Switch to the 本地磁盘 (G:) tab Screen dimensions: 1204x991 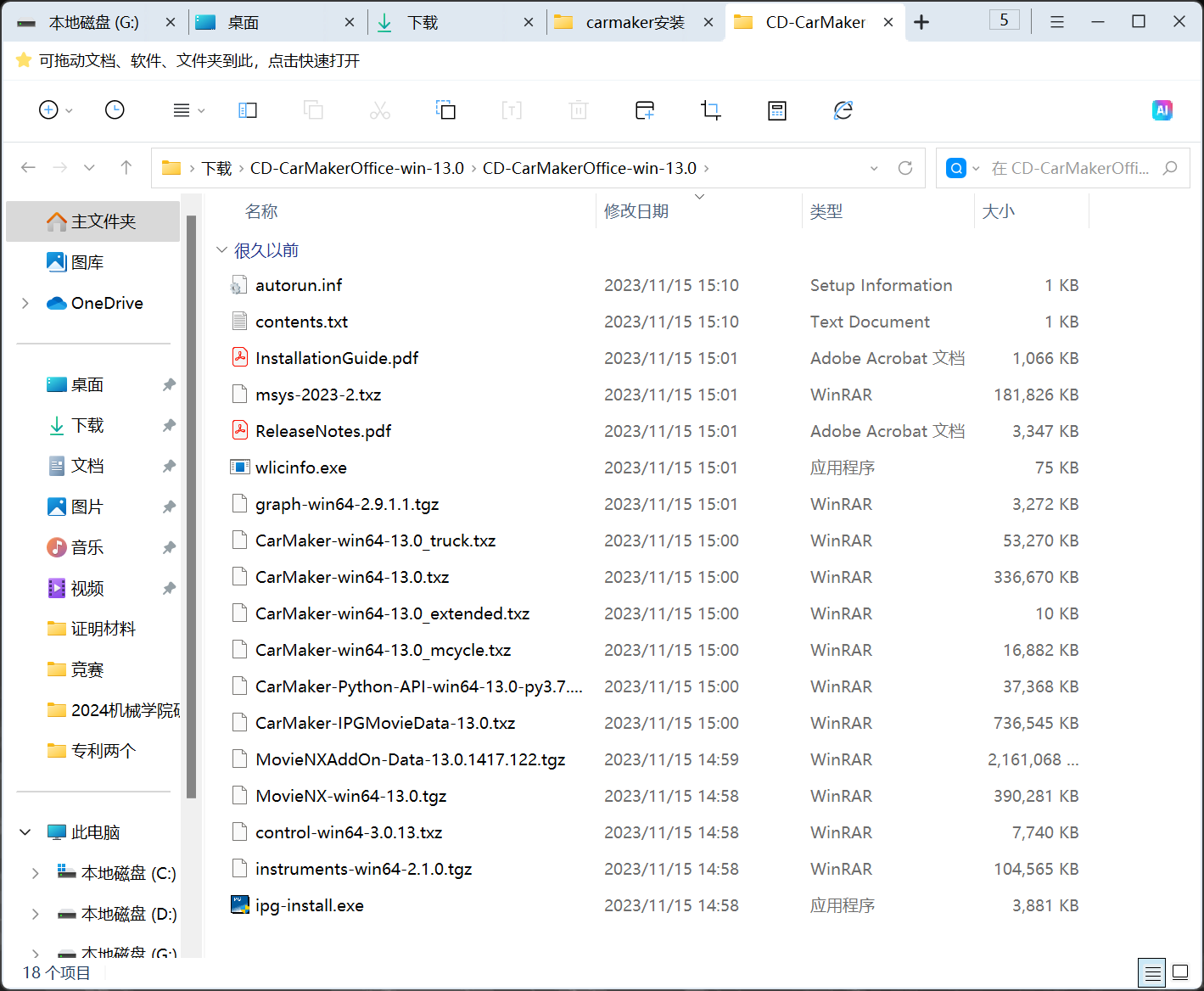93,23
